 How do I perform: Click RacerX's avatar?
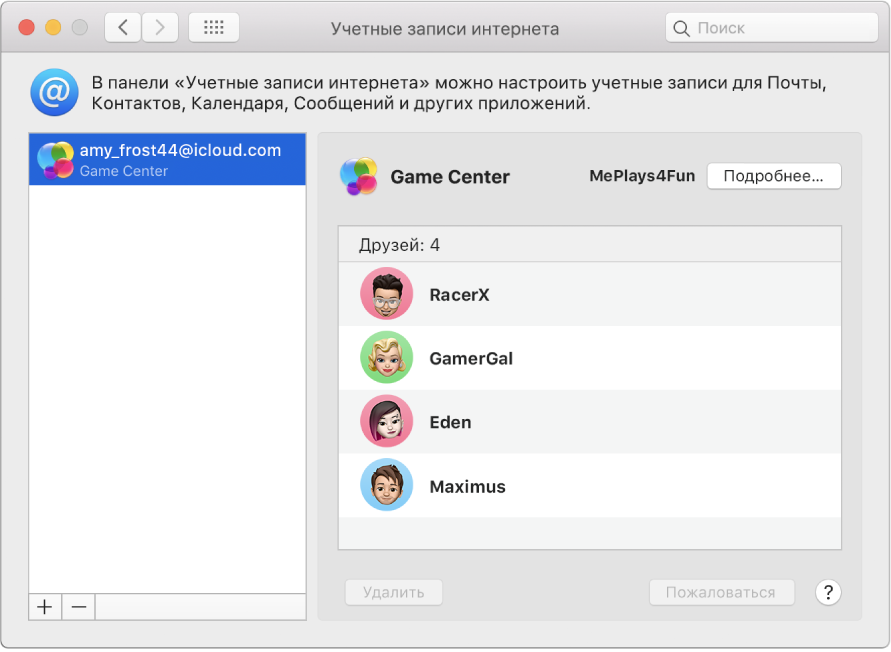pyautogui.click(x=386, y=294)
